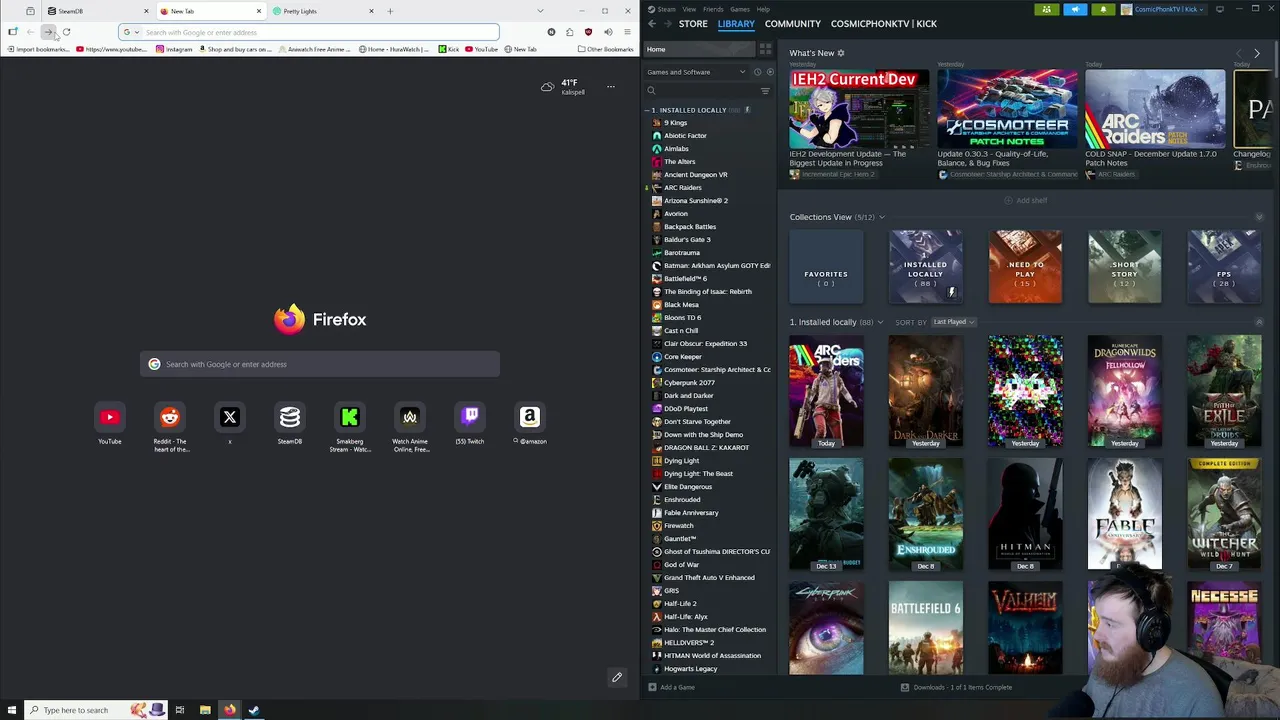Open Games and Software filter dropdown

tap(696, 72)
